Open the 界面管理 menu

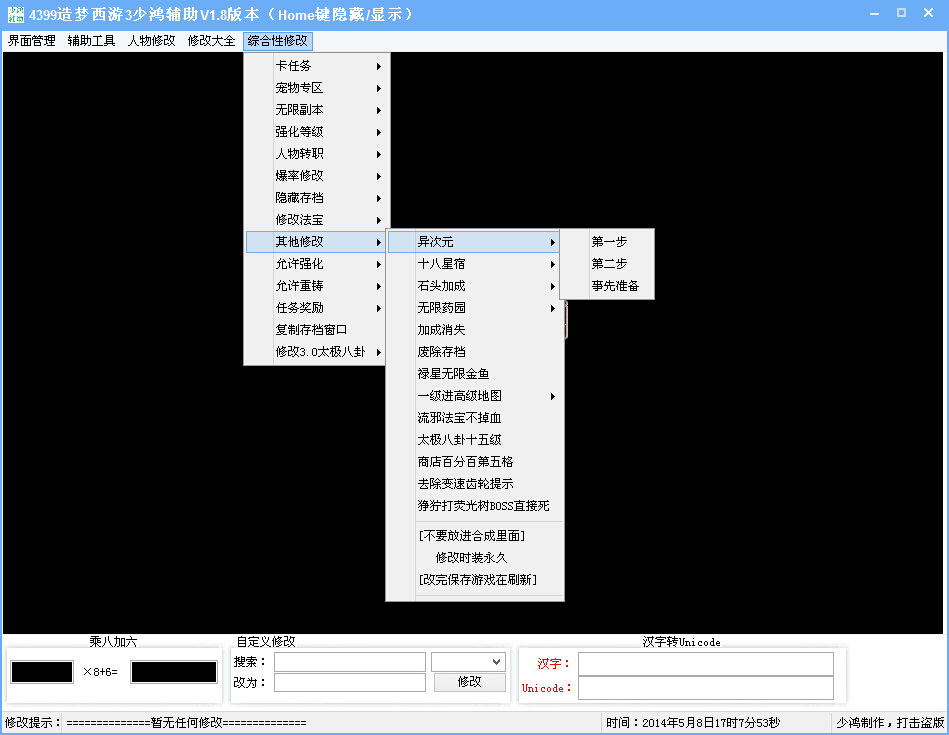[x=31, y=41]
